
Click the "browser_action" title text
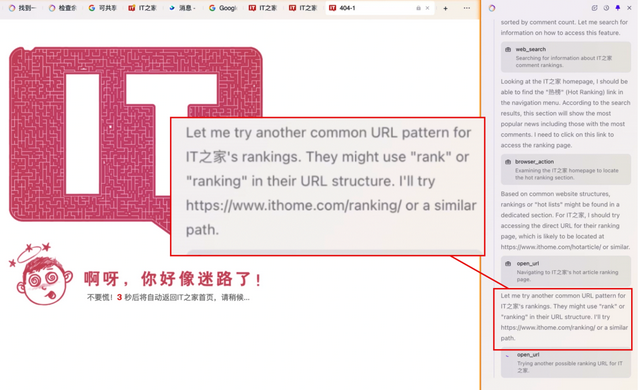pyautogui.click(x=534, y=162)
